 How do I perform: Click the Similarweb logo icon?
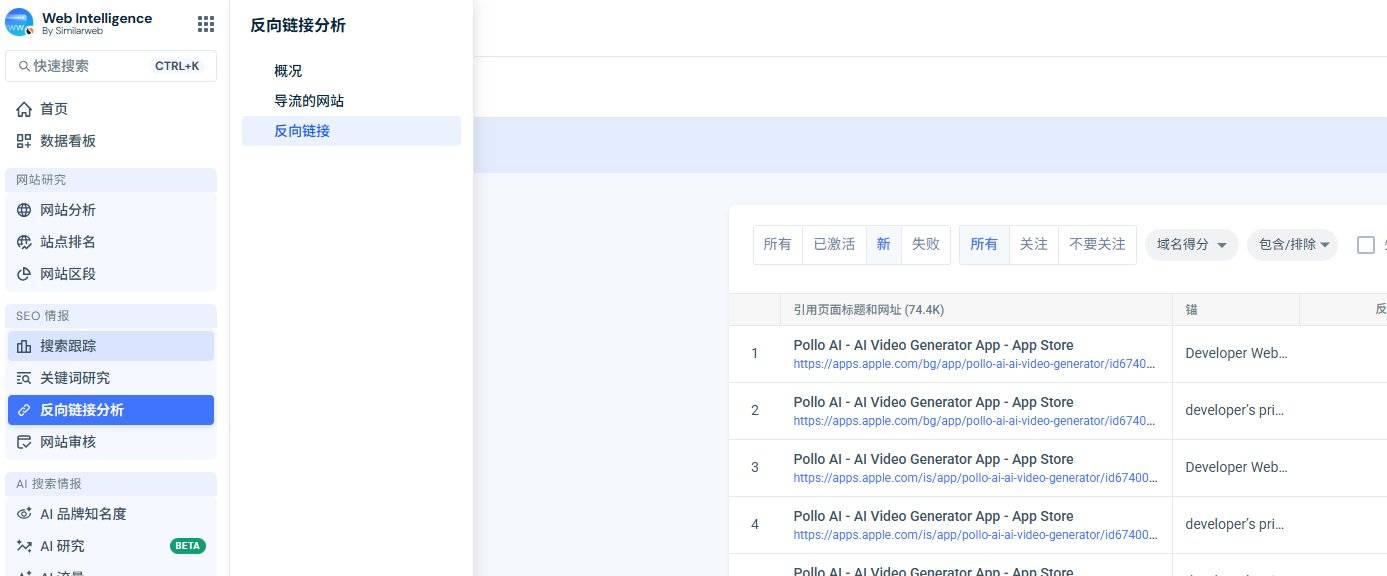19,22
